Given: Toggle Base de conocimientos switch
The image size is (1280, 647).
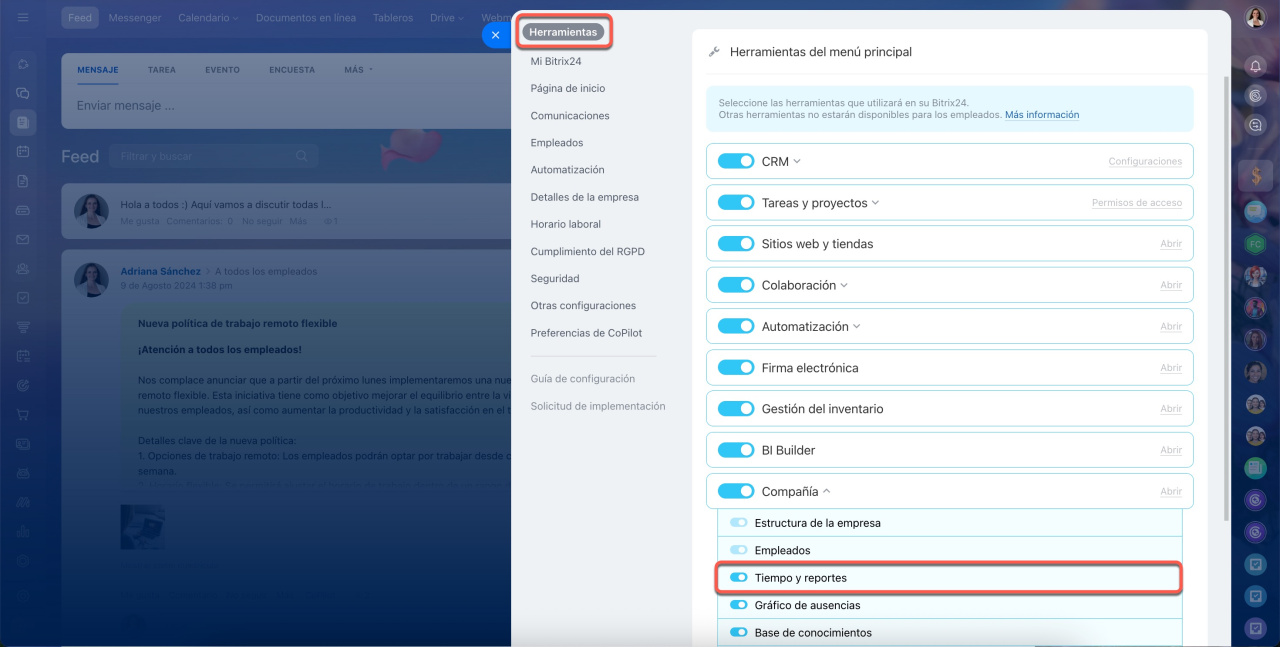Looking at the screenshot, I should (739, 633).
